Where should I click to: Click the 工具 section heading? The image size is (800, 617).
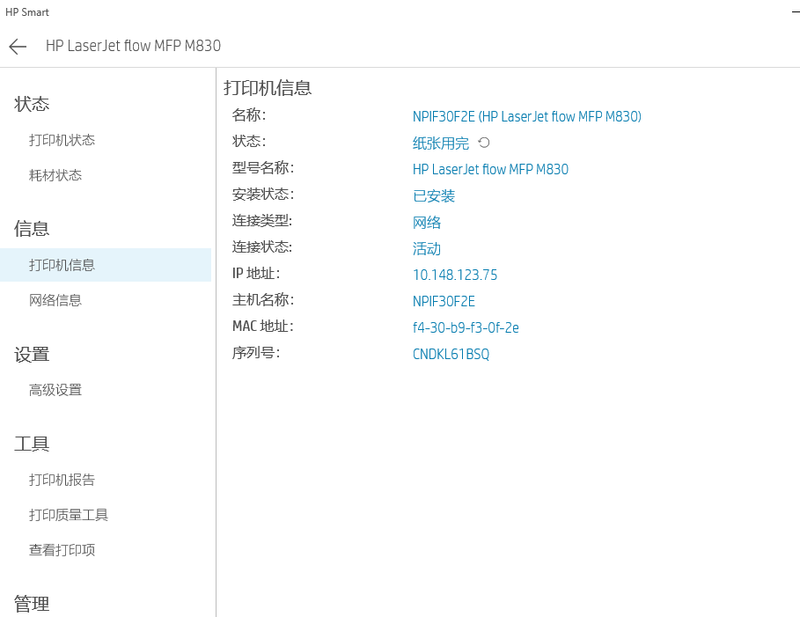(32, 444)
